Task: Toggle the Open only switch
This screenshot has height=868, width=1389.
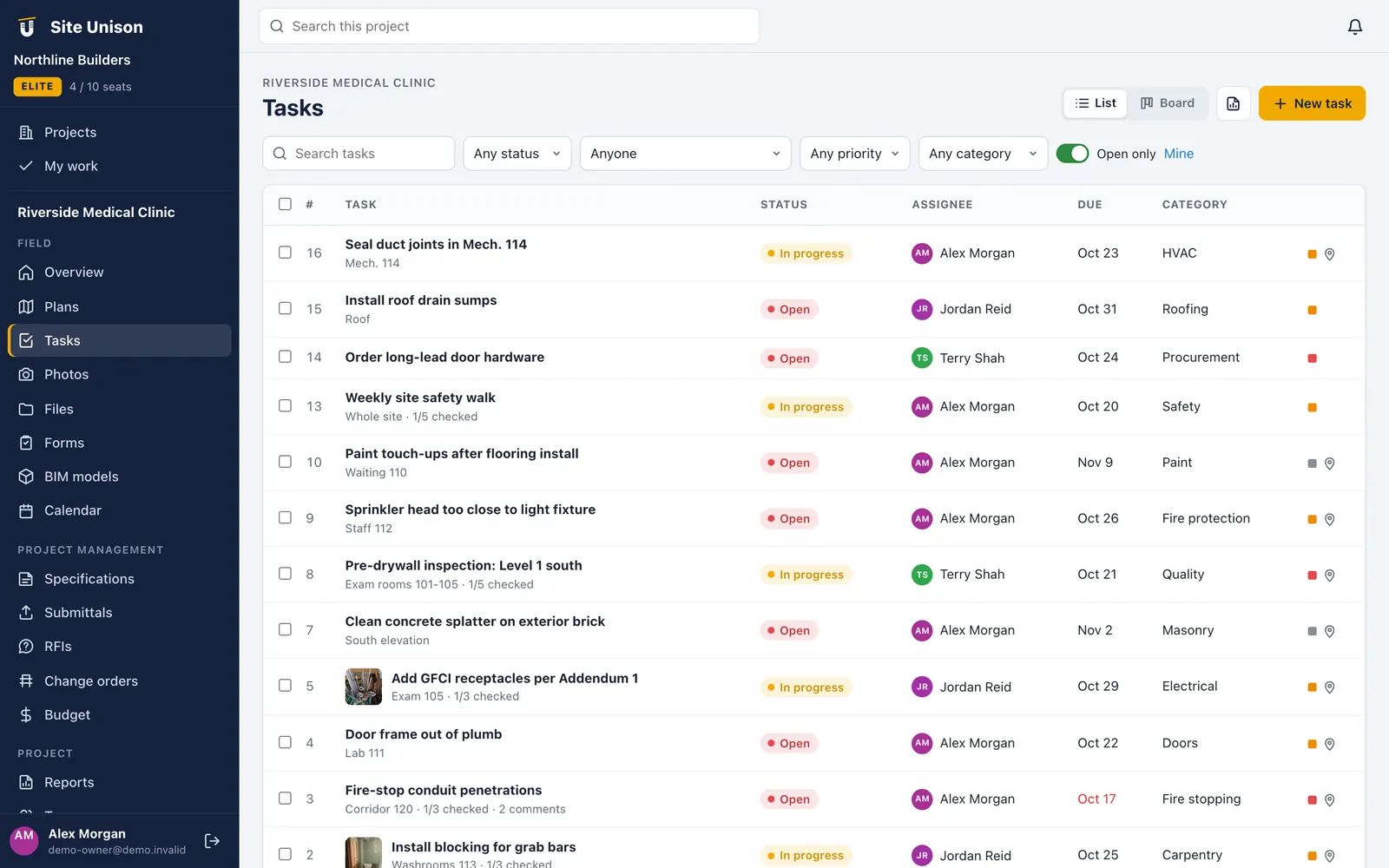Action: 1072,154
